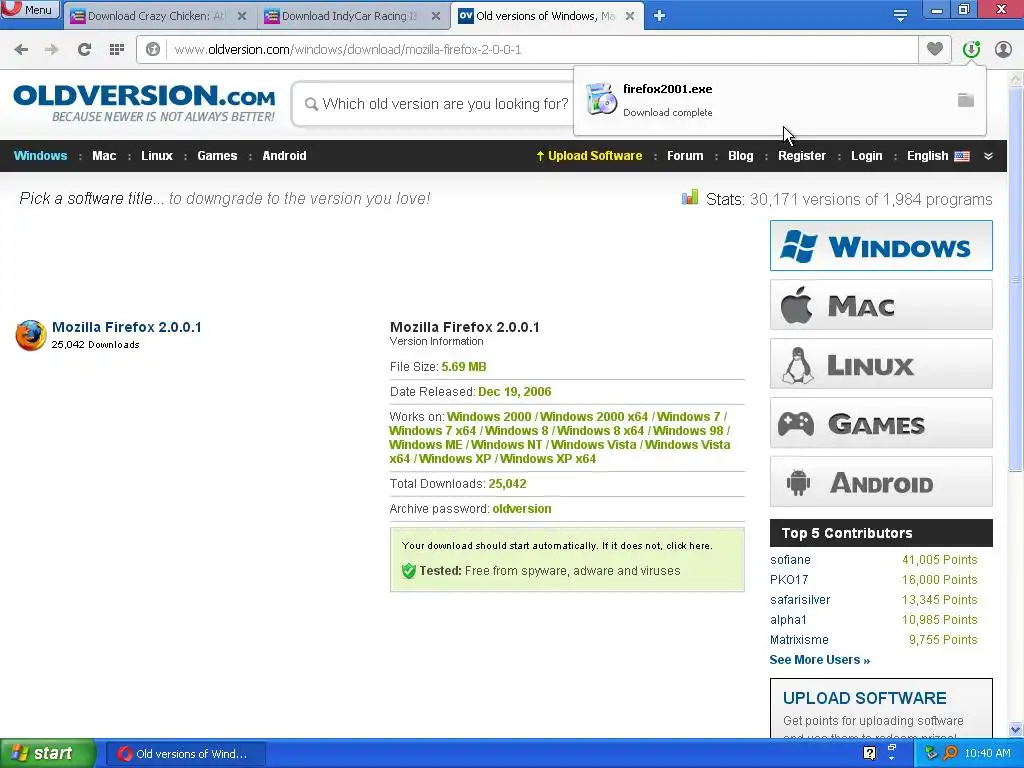Open contributor sofiane profile
Screen dimensions: 1024x768
pos(790,560)
